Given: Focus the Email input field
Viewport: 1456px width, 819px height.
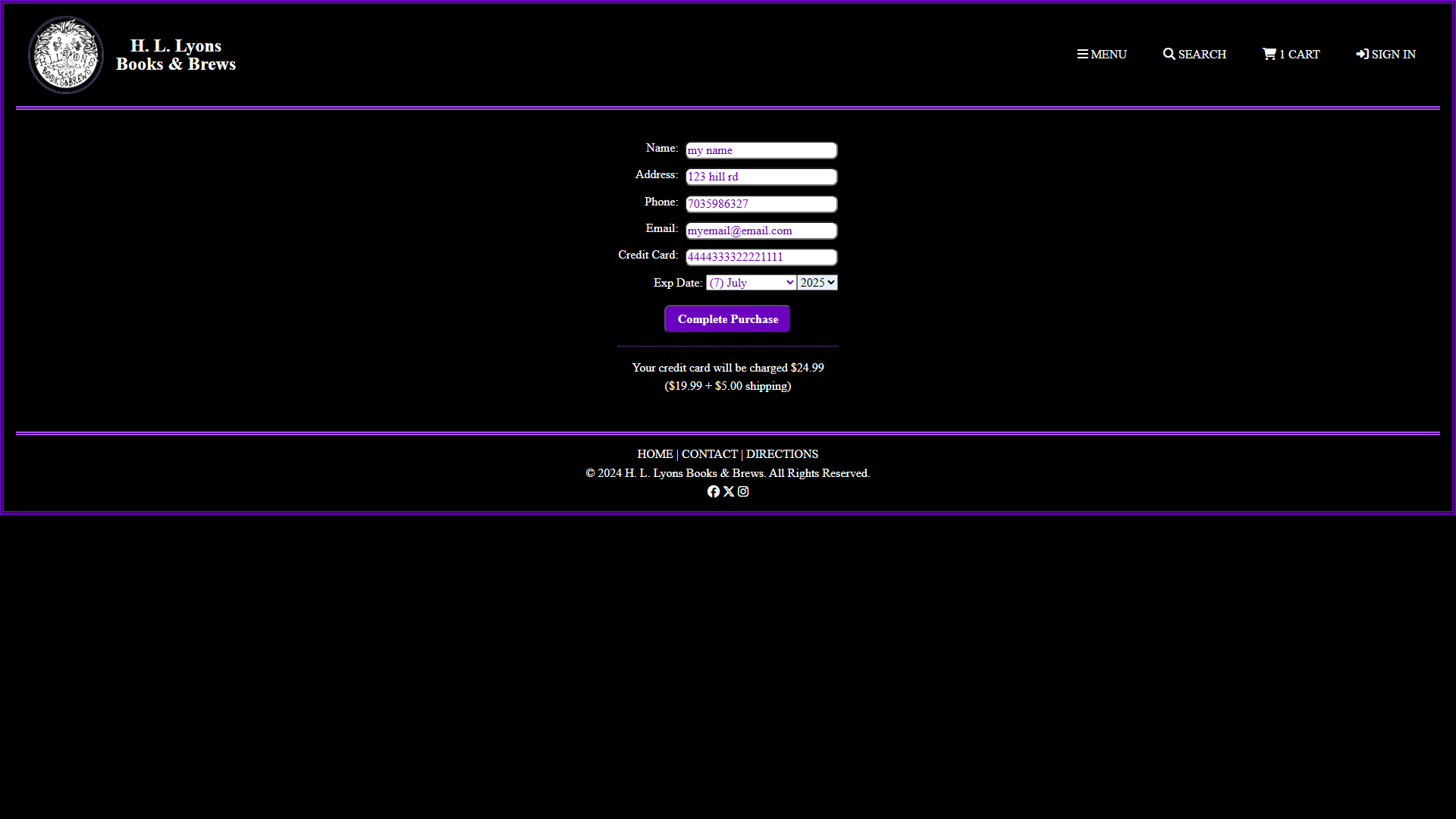Looking at the screenshot, I should [x=761, y=231].
